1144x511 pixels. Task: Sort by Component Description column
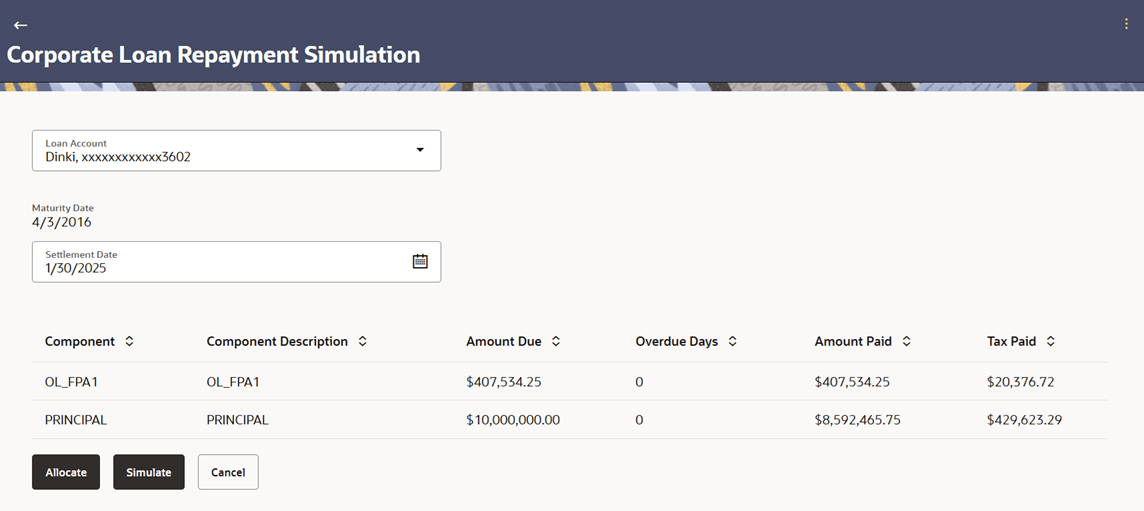pyautogui.click(x=363, y=341)
